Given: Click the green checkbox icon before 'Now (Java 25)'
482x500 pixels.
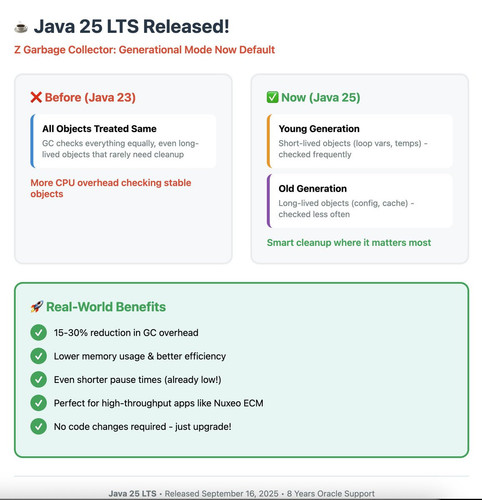Looking at the screenshot, I should [x=272, y=97].
